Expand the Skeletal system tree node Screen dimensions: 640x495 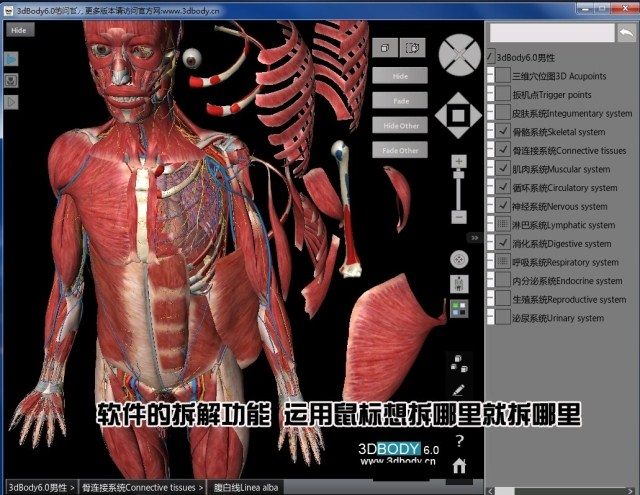pos(491,132)
